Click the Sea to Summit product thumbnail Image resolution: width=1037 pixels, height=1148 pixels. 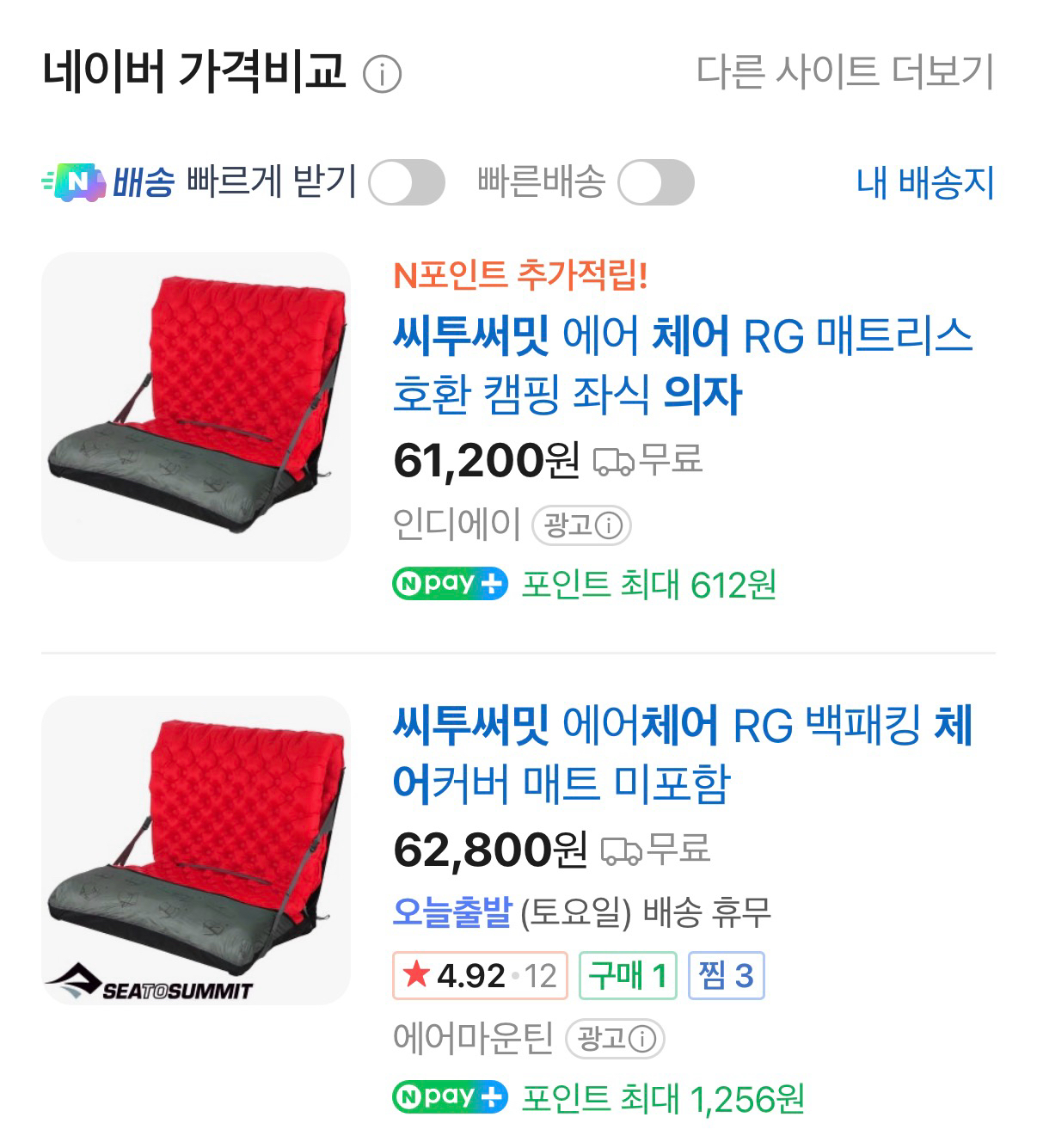pyautogui.click(x=196, y=850)
